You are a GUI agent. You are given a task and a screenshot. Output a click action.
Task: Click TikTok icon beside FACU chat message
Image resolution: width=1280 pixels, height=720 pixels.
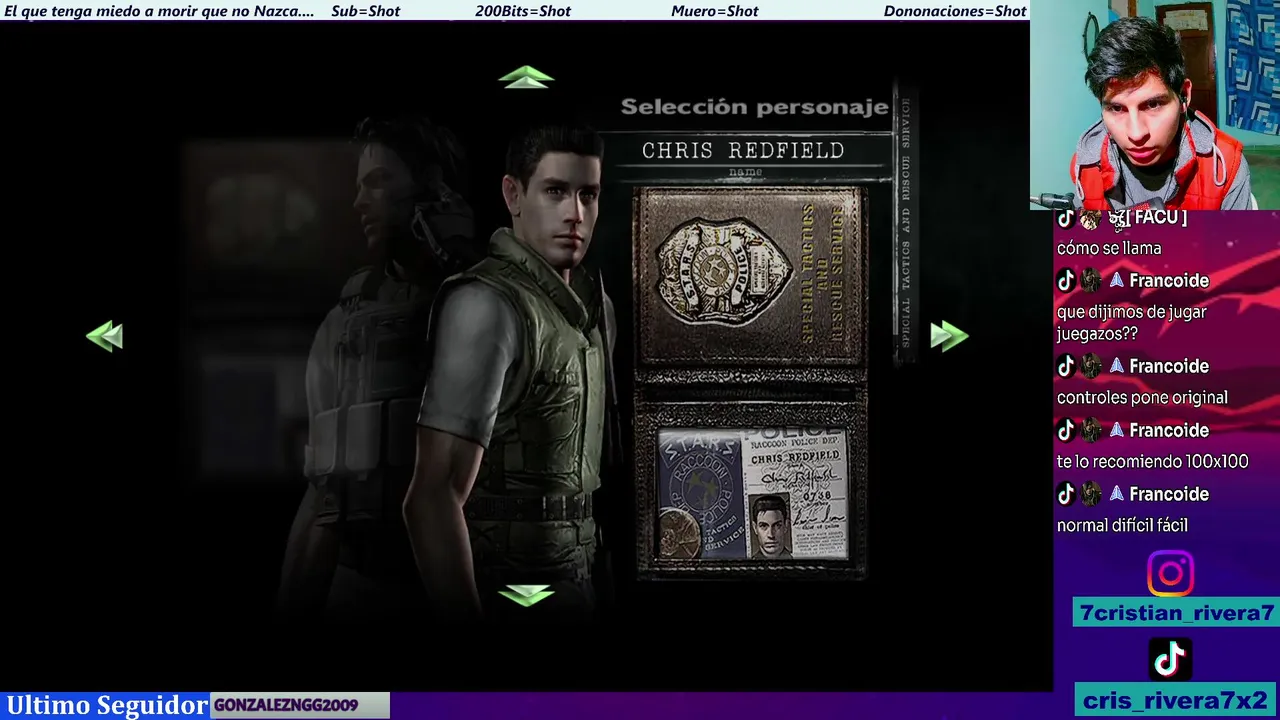point(1066,219)
